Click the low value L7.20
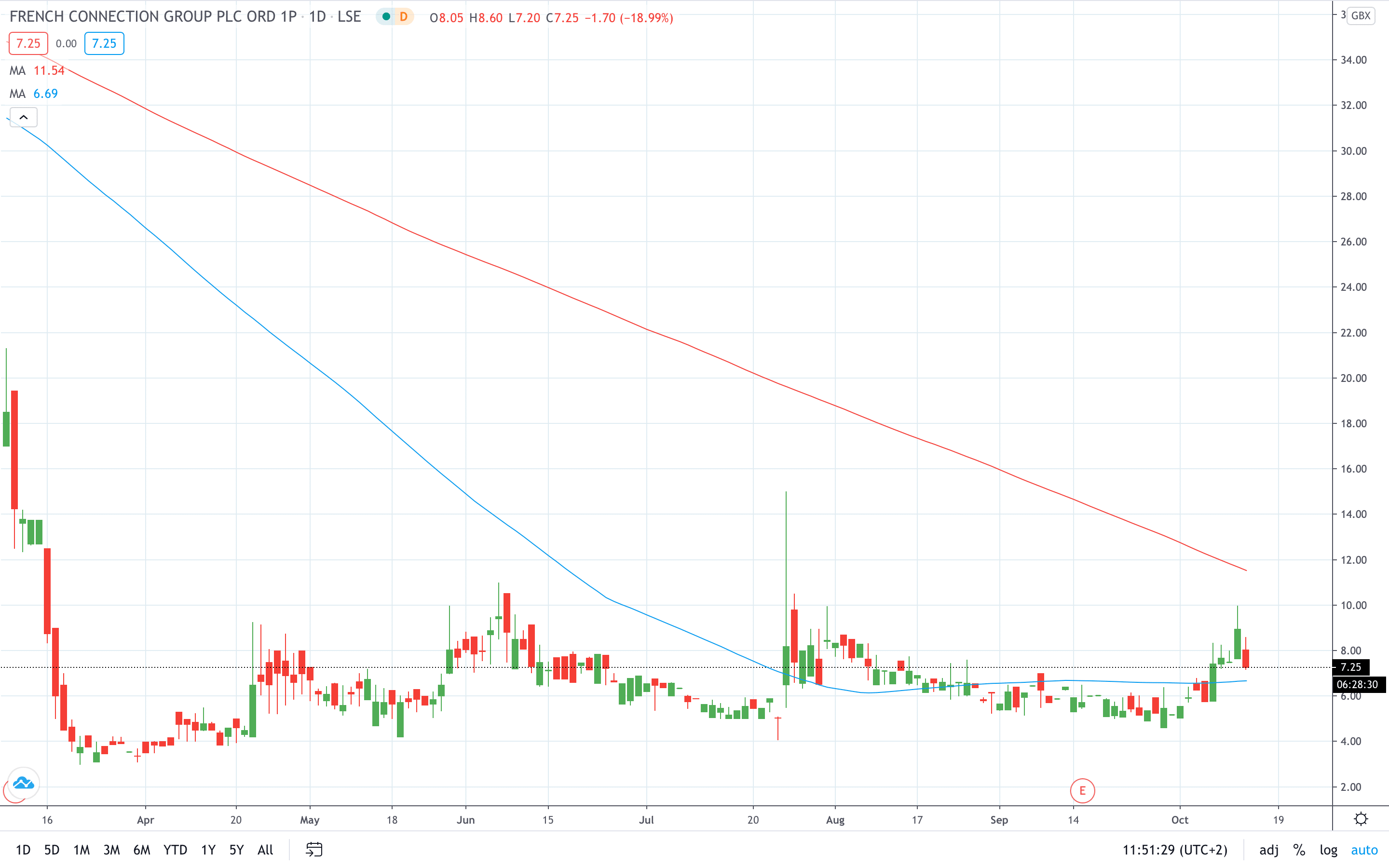1389x868 pixels. 524,18
